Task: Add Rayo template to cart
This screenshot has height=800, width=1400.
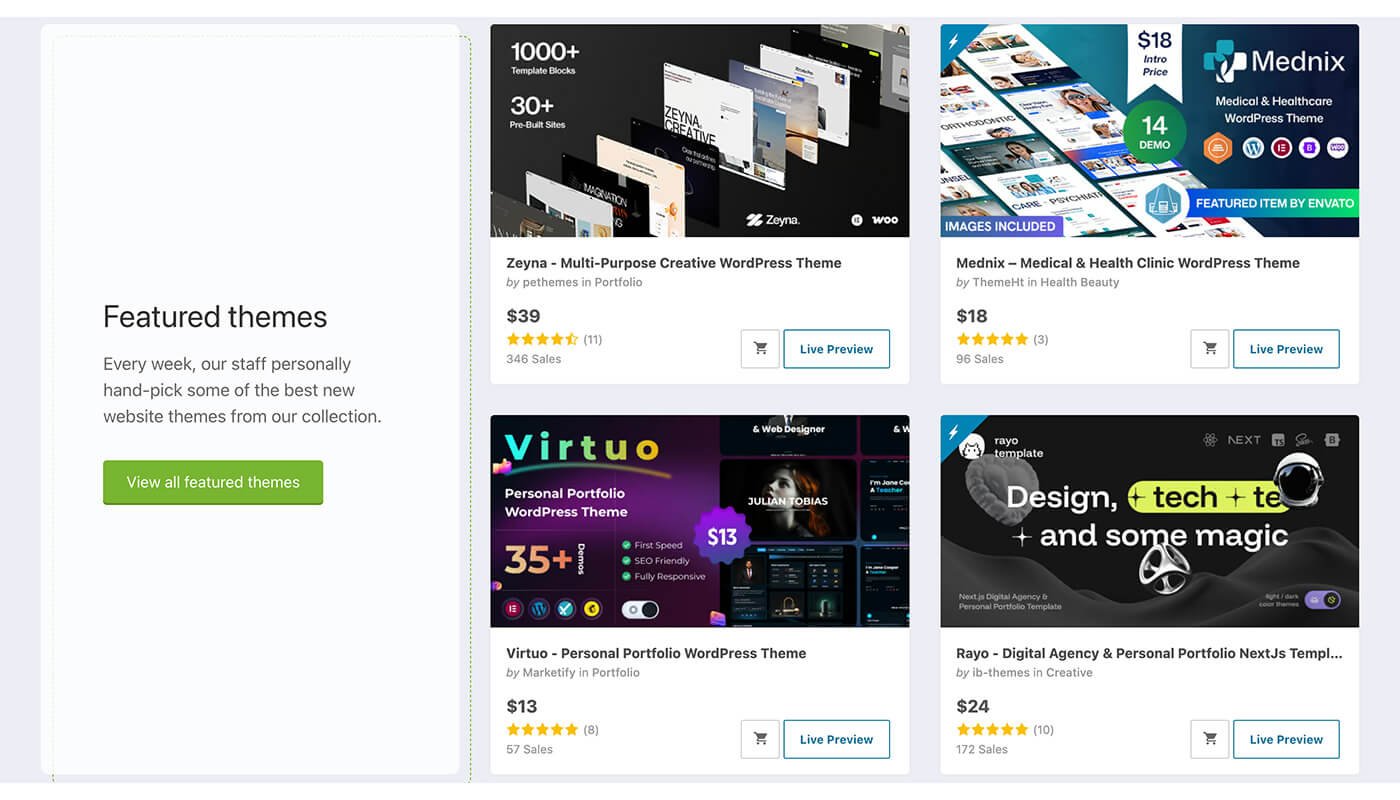Action: coord(1210,739)
